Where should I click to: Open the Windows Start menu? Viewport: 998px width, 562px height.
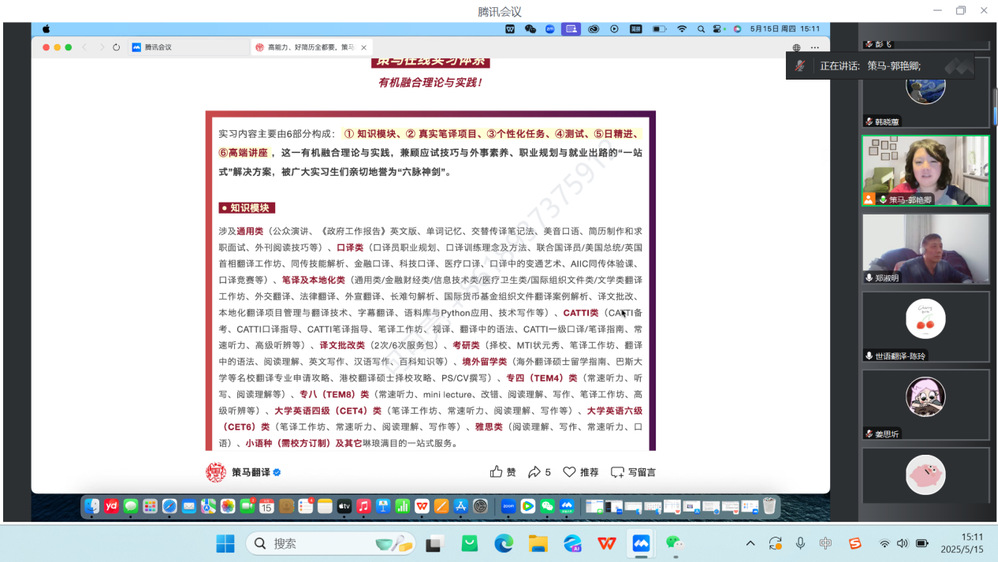click(225, 544)
